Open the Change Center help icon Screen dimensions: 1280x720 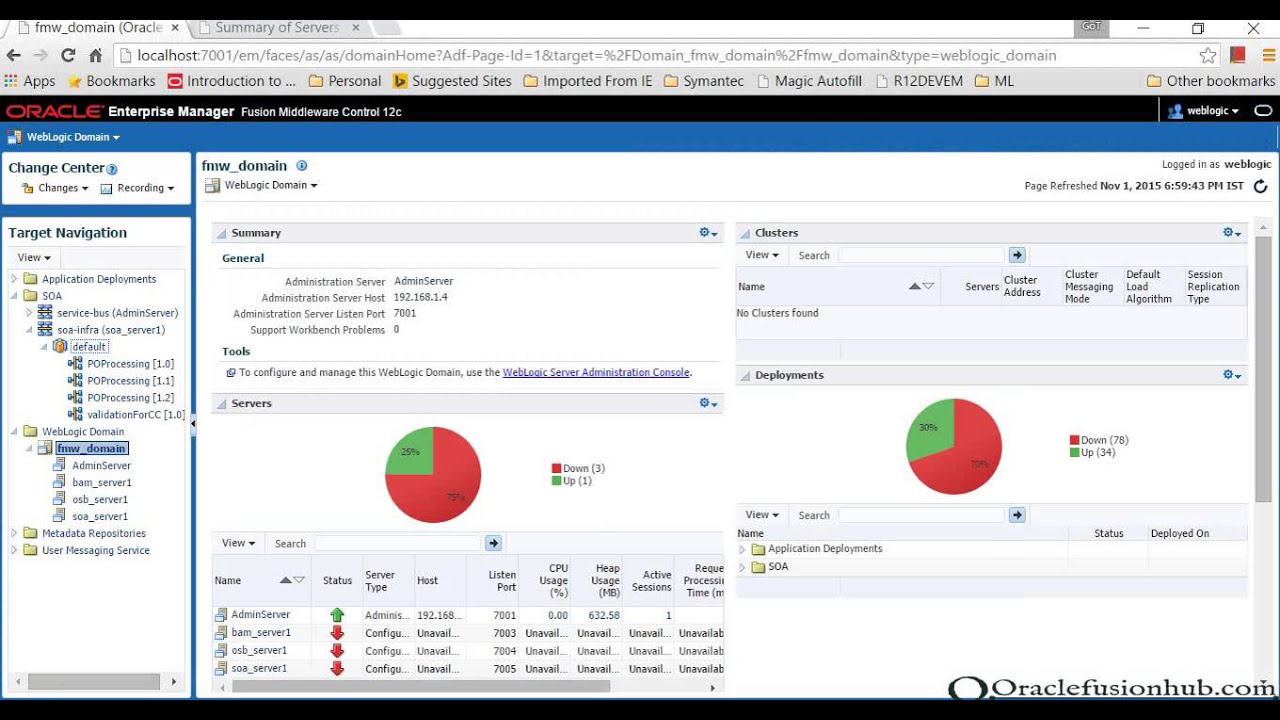tap(112, 169)
